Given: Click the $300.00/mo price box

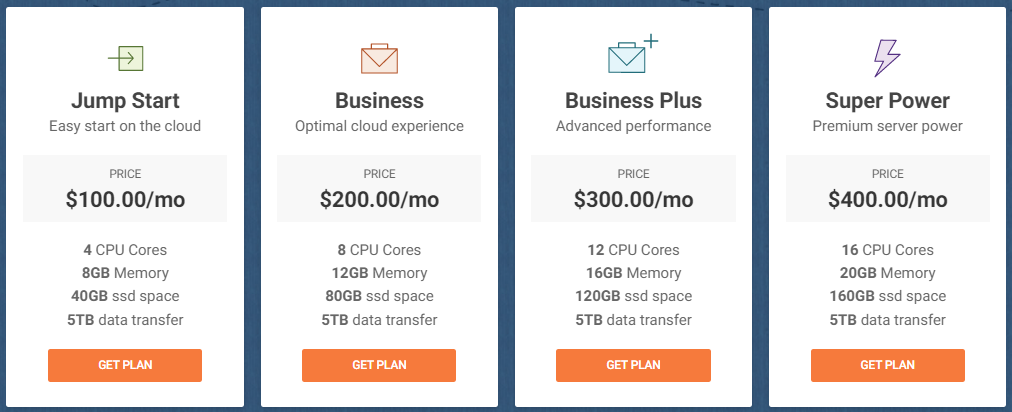Looking at the screenshot, I should [x=633, y=189].
